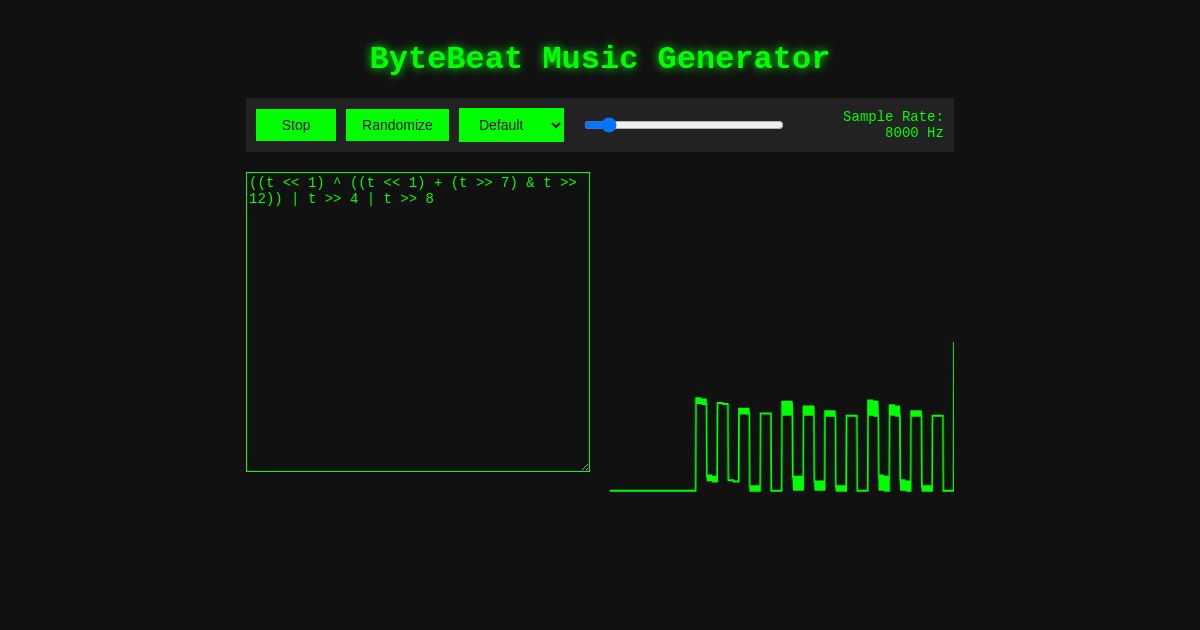Click the ByteBeat Music Generator title
Image resolution: width=1200 pixels, height=630 pixels.
(599, 59)
